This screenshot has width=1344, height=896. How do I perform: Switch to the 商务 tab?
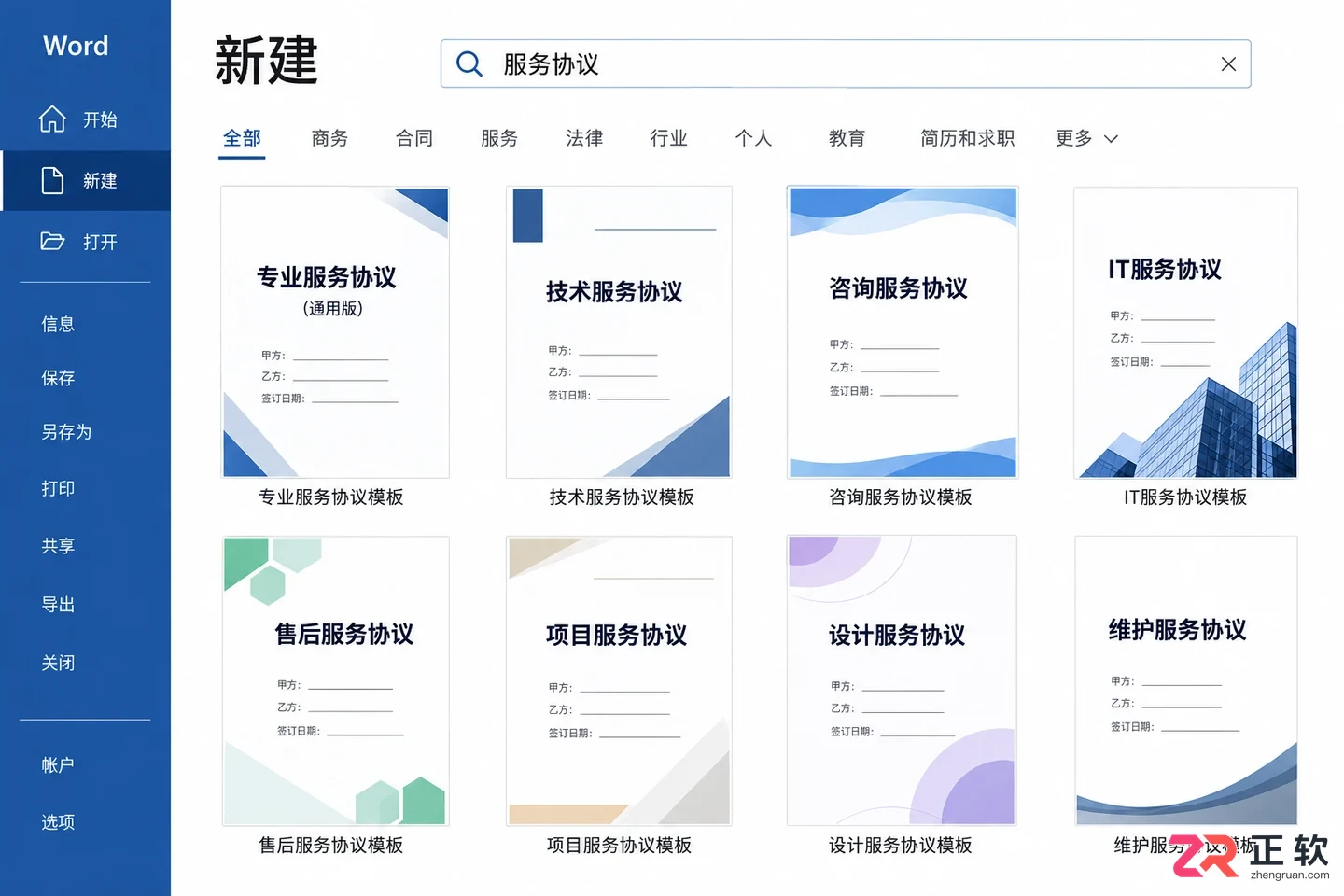(x=329, y=138)
